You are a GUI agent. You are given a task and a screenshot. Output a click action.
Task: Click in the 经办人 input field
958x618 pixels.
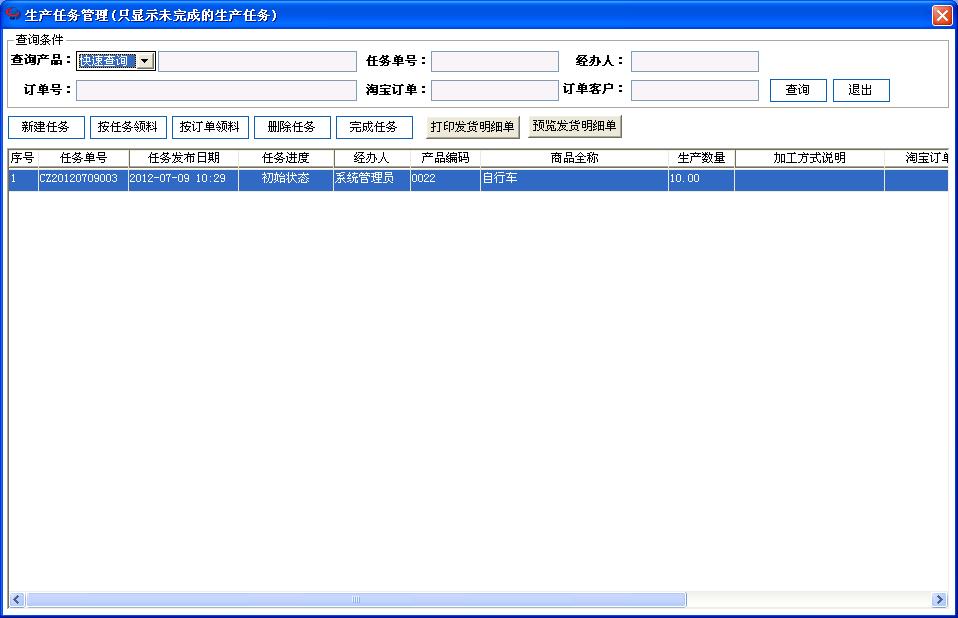(694, 61)
